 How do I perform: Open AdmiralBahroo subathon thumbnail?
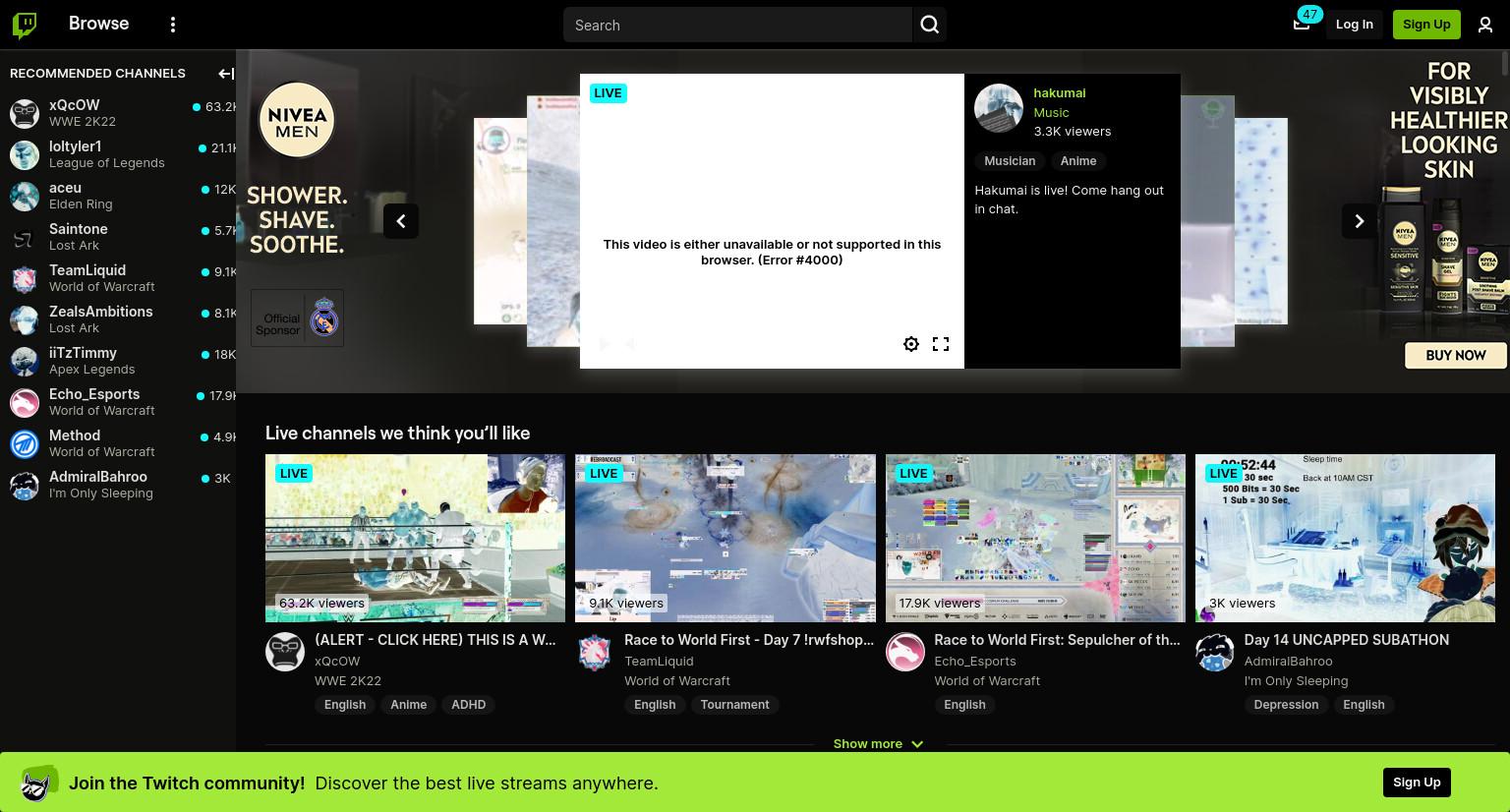[x=1345, y=538]
